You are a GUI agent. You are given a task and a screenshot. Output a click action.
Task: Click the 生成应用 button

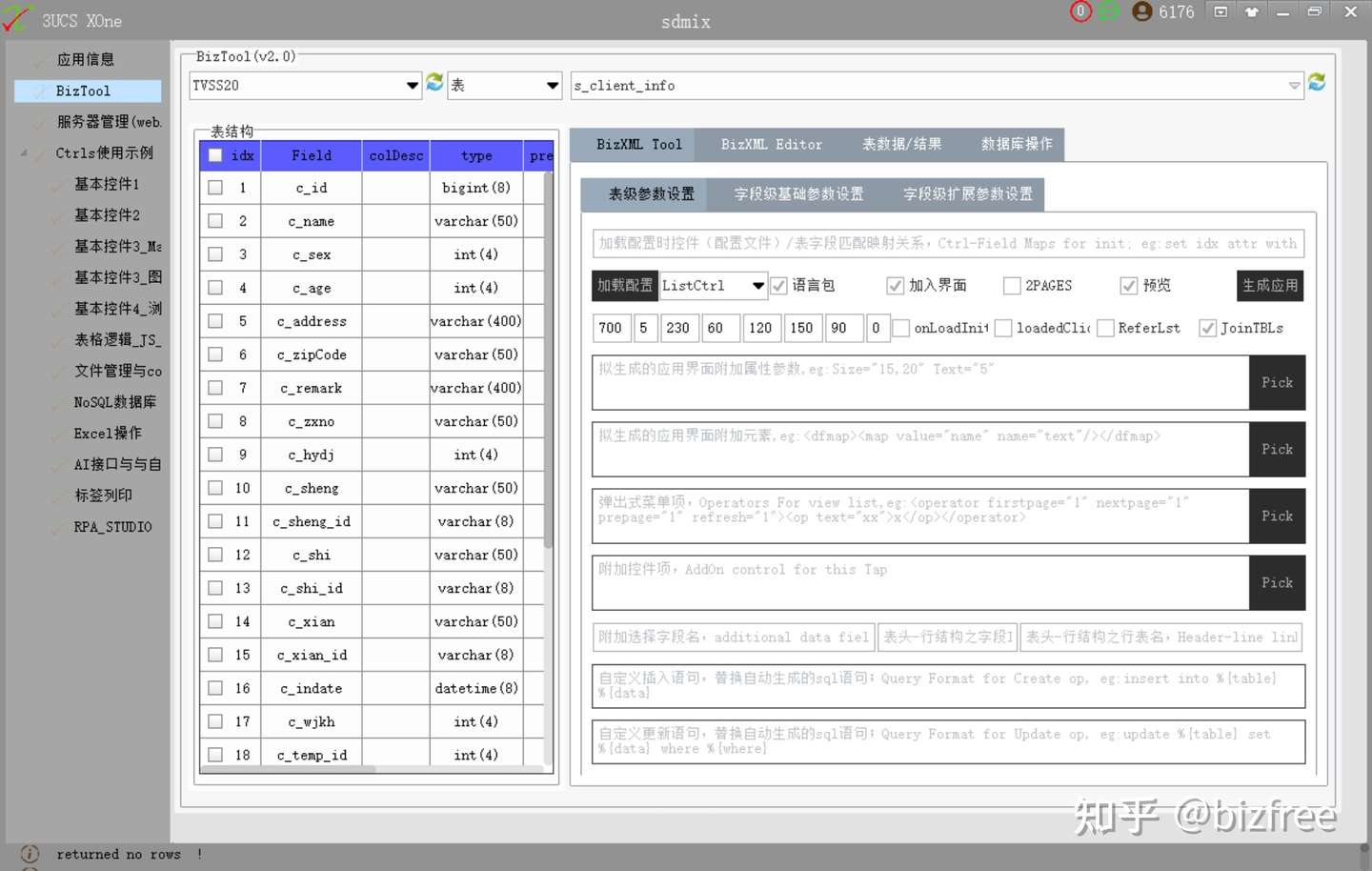(x=1270, y=286)
